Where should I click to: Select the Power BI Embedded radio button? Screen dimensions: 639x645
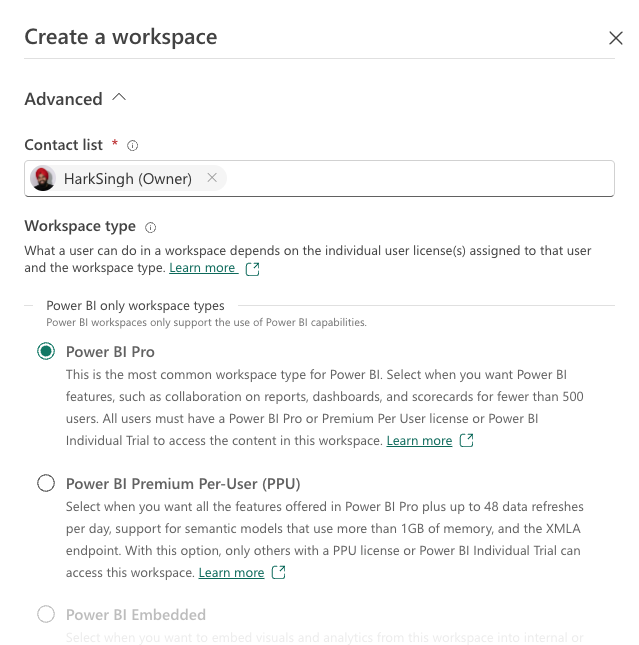coord(46,614)
